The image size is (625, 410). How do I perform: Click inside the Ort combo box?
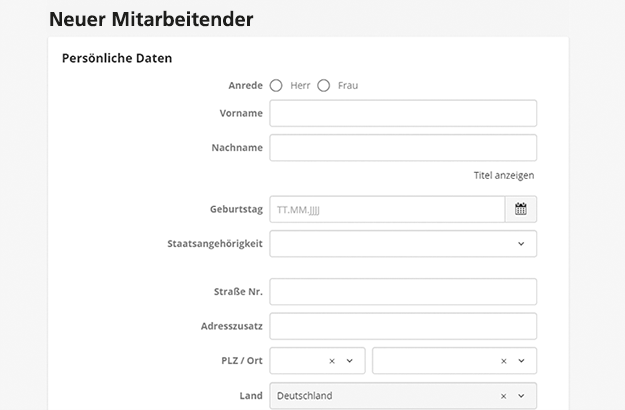430,361
